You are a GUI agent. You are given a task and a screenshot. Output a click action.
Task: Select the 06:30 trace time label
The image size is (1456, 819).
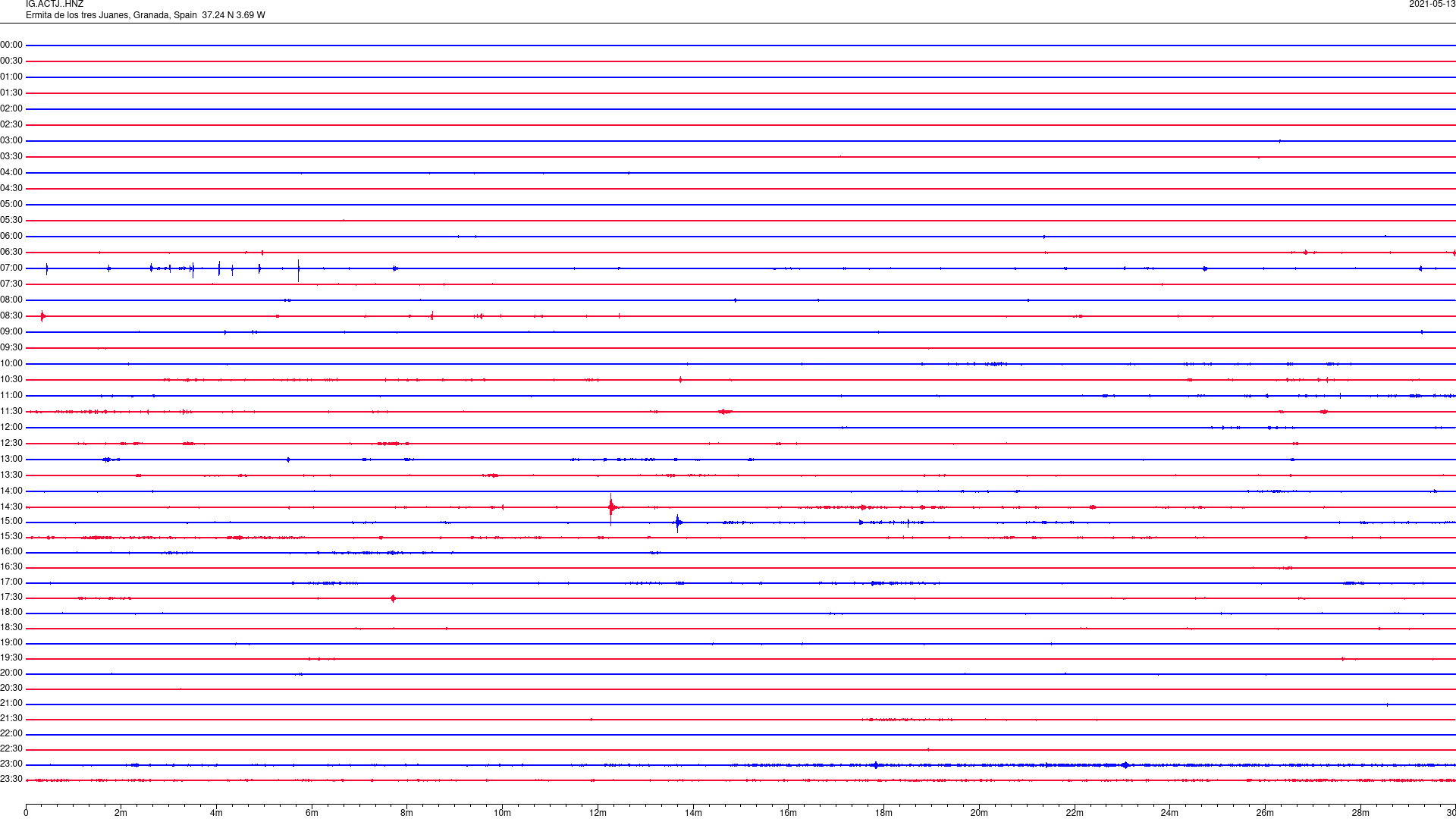pyautogui.click(x=11, y=253)
